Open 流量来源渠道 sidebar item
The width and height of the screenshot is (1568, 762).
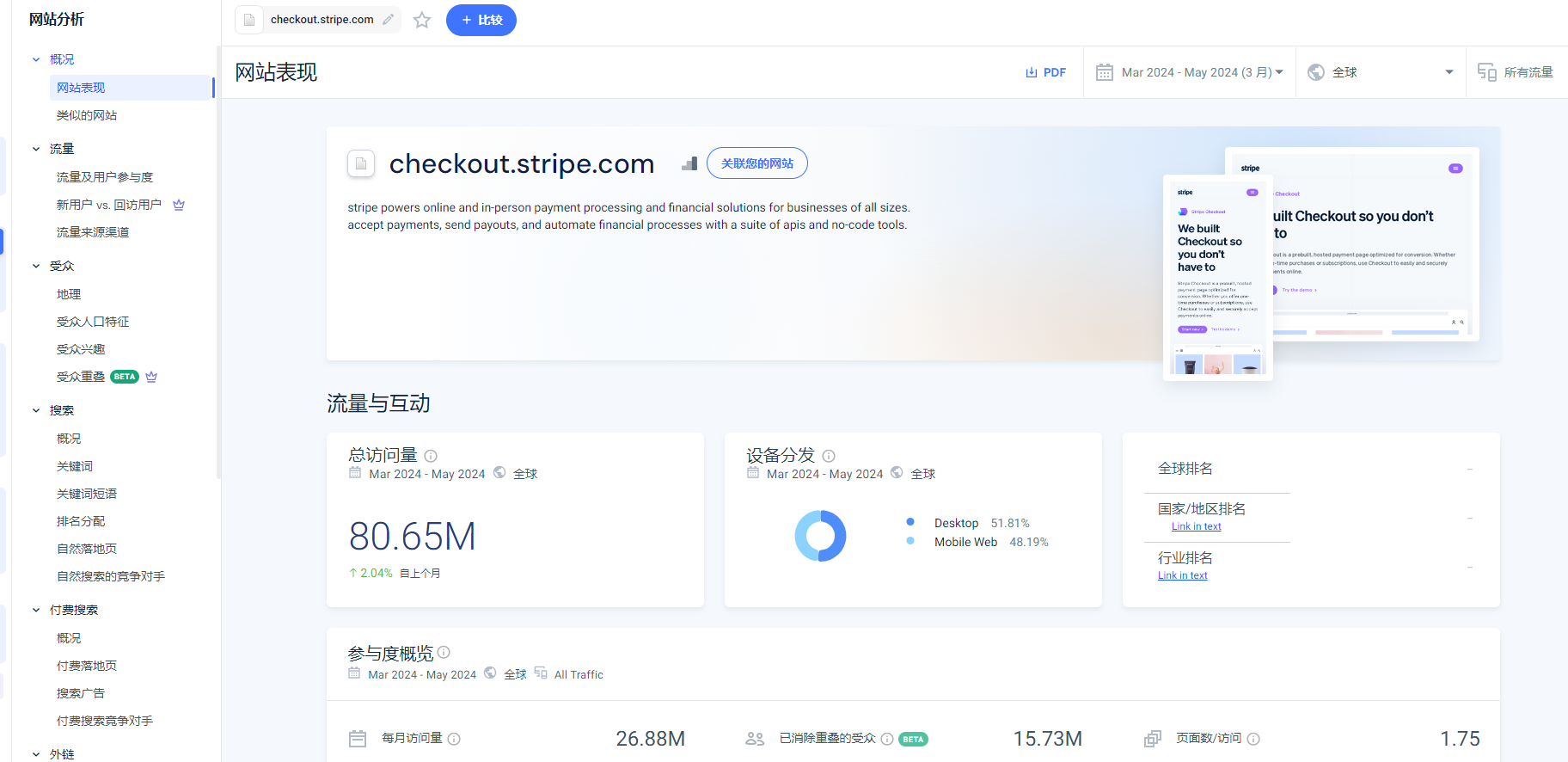pyautogui.click(x=93, y=232)
